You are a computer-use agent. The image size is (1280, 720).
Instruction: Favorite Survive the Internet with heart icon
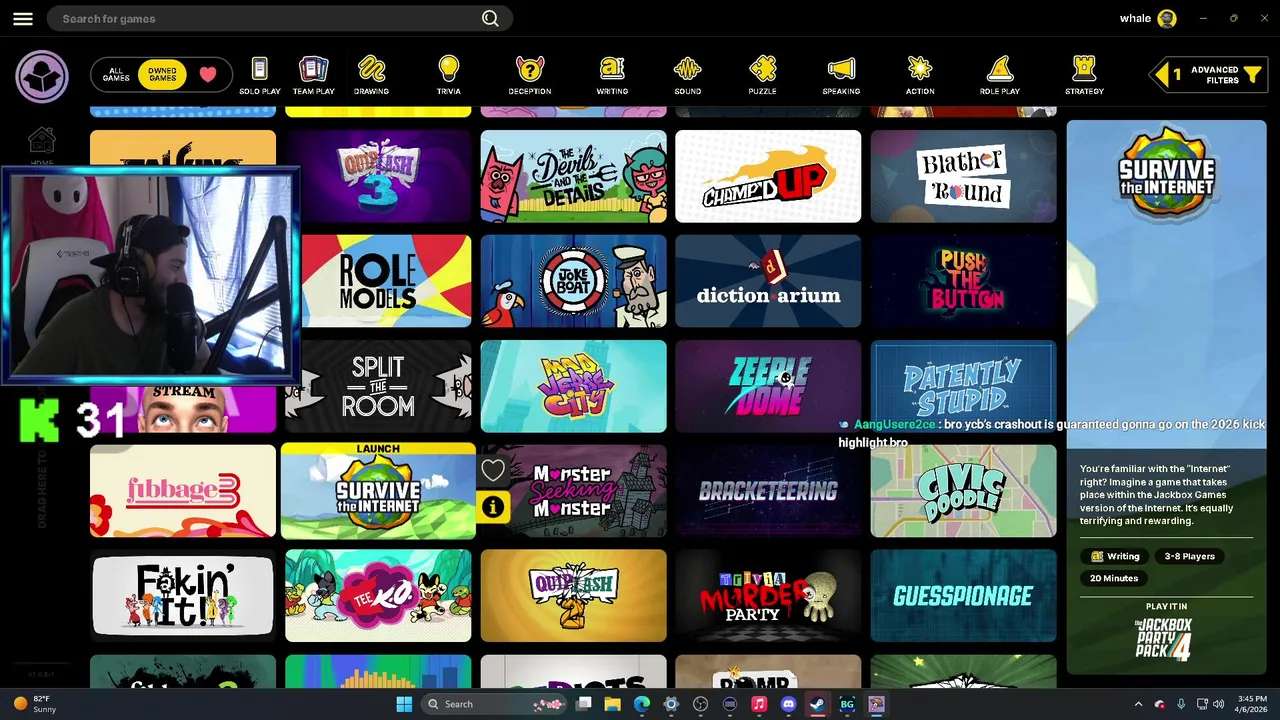(493, 470)
